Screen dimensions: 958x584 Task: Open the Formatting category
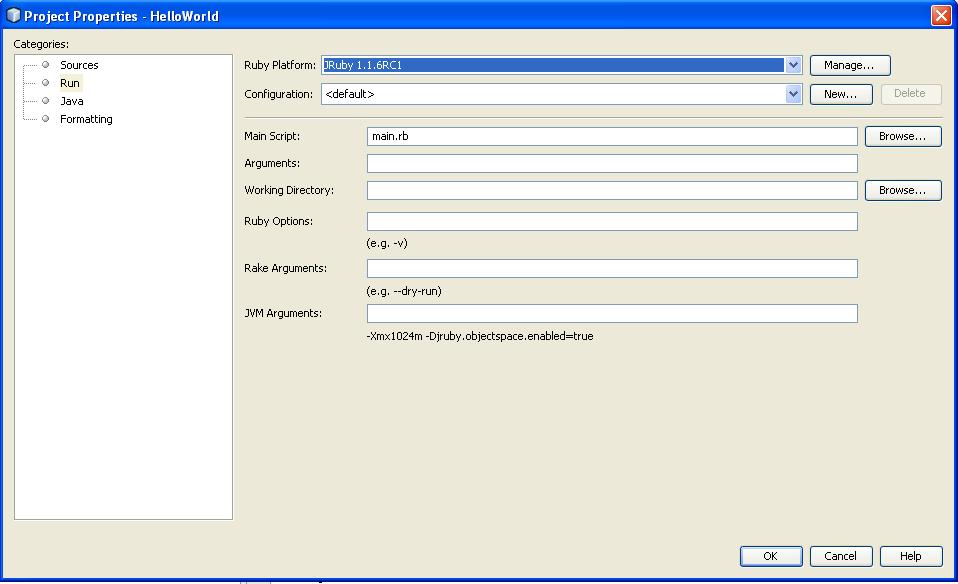pyautogui.click(x=86, y=119)
